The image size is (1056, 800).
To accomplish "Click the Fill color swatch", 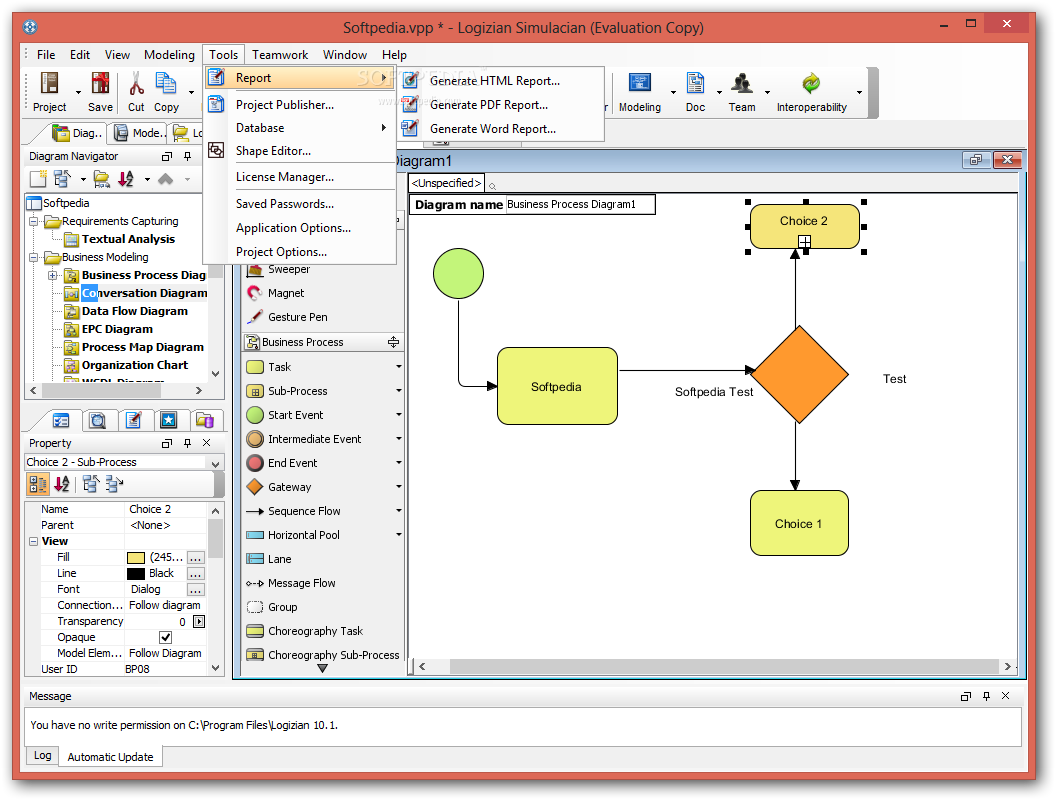I will pyautogui.click(x=136, y=558).
